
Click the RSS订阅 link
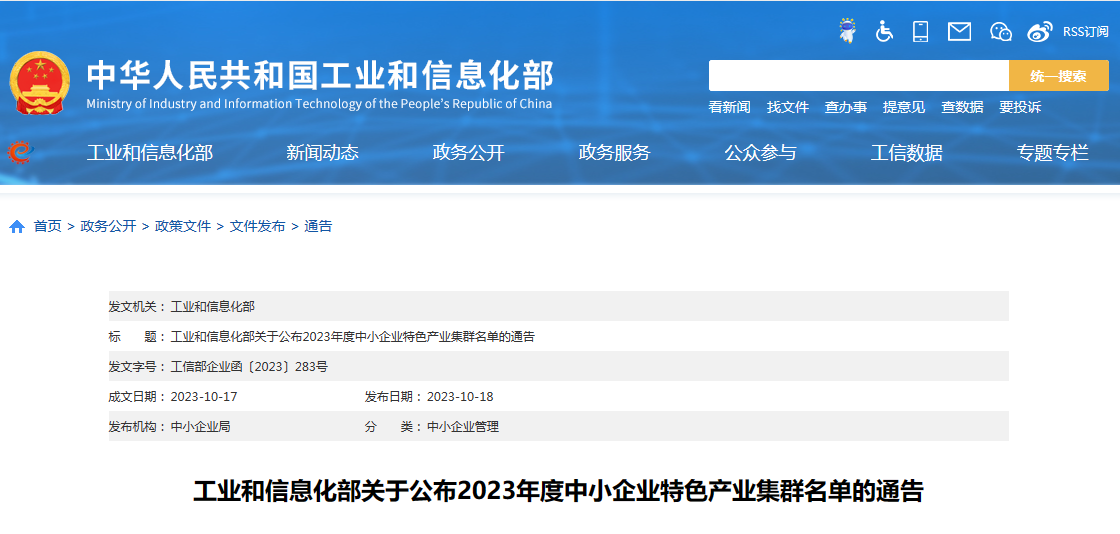click(x=1085, y=32)
